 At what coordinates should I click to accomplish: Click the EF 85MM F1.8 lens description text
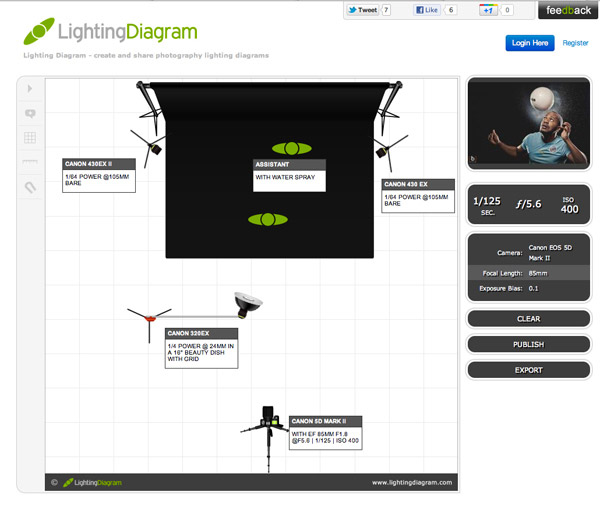click(x=325, y=437)
